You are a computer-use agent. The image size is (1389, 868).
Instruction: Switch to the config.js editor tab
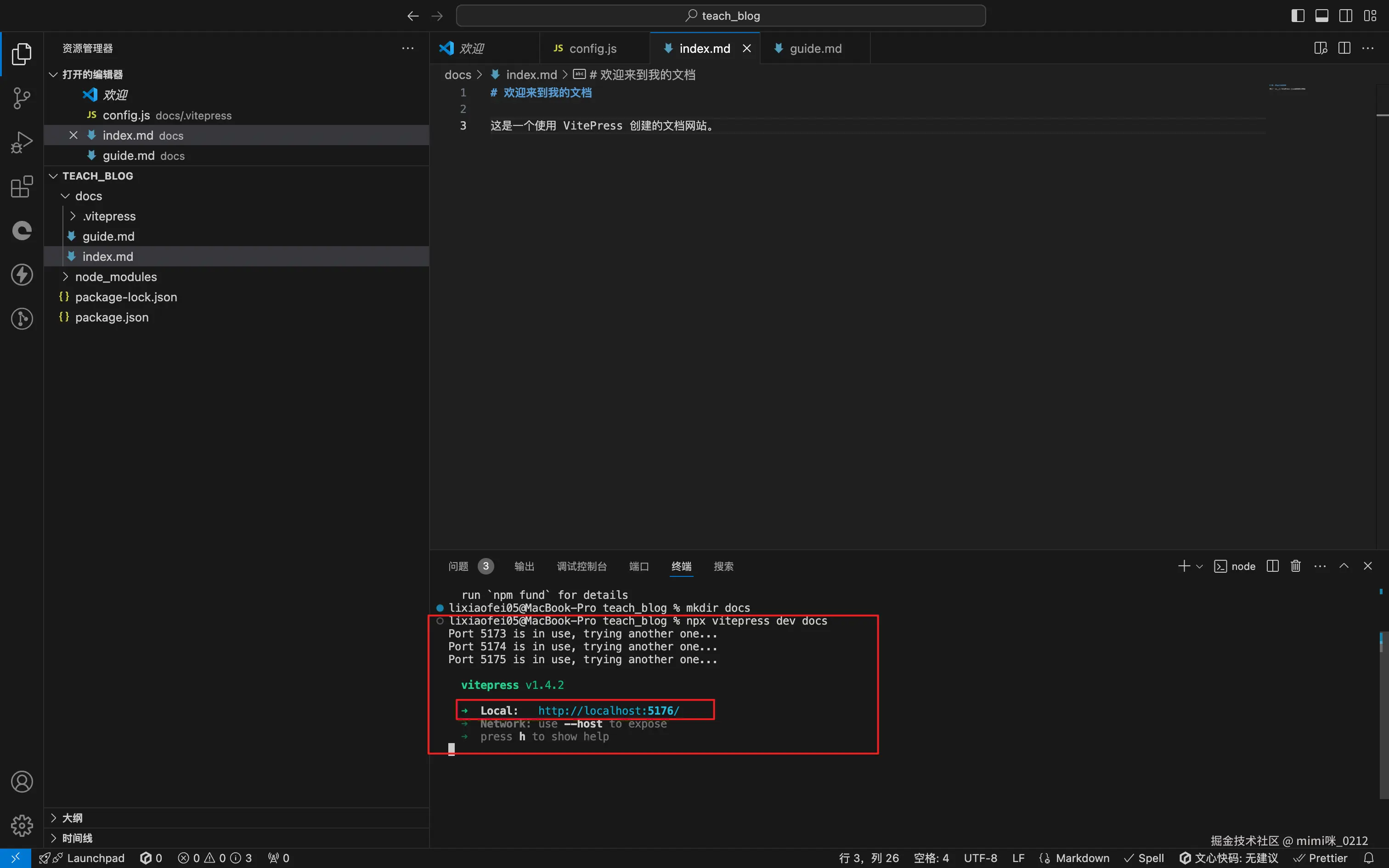(x=593, y=48)
